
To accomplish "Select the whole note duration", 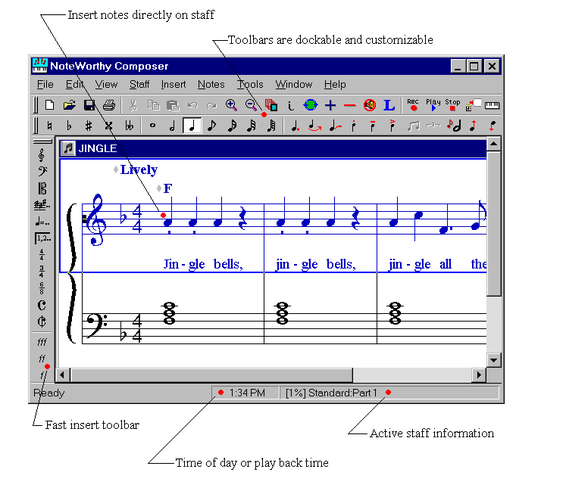I will point(152,126).
